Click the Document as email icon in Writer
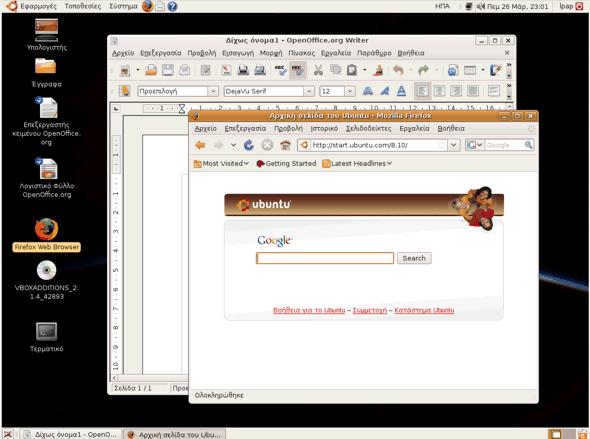Screen dimensions: 590x439 coord(184,70)
